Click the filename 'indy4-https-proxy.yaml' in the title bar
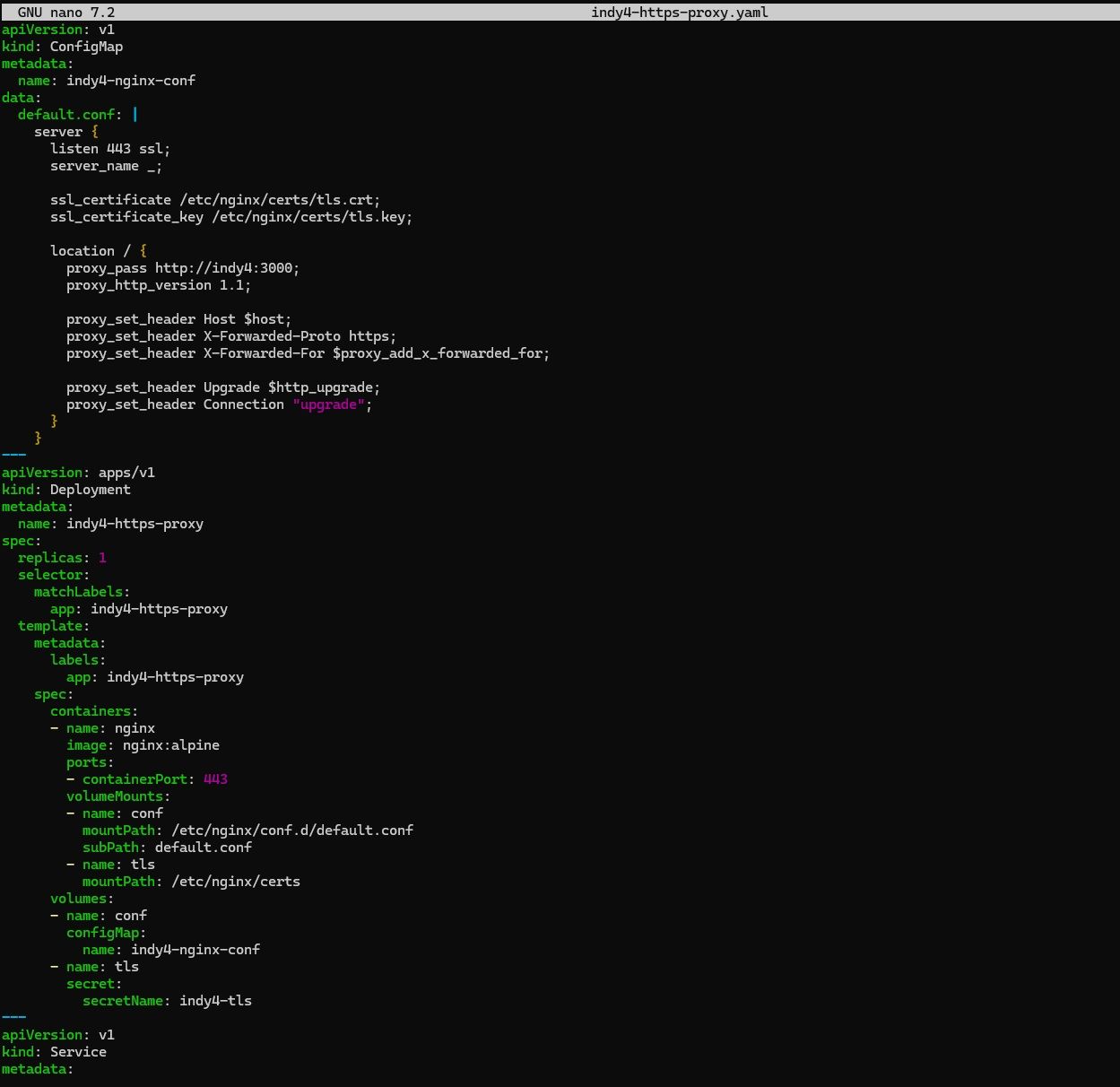This screenshot has width=1120, height=1087. [680, 13]
